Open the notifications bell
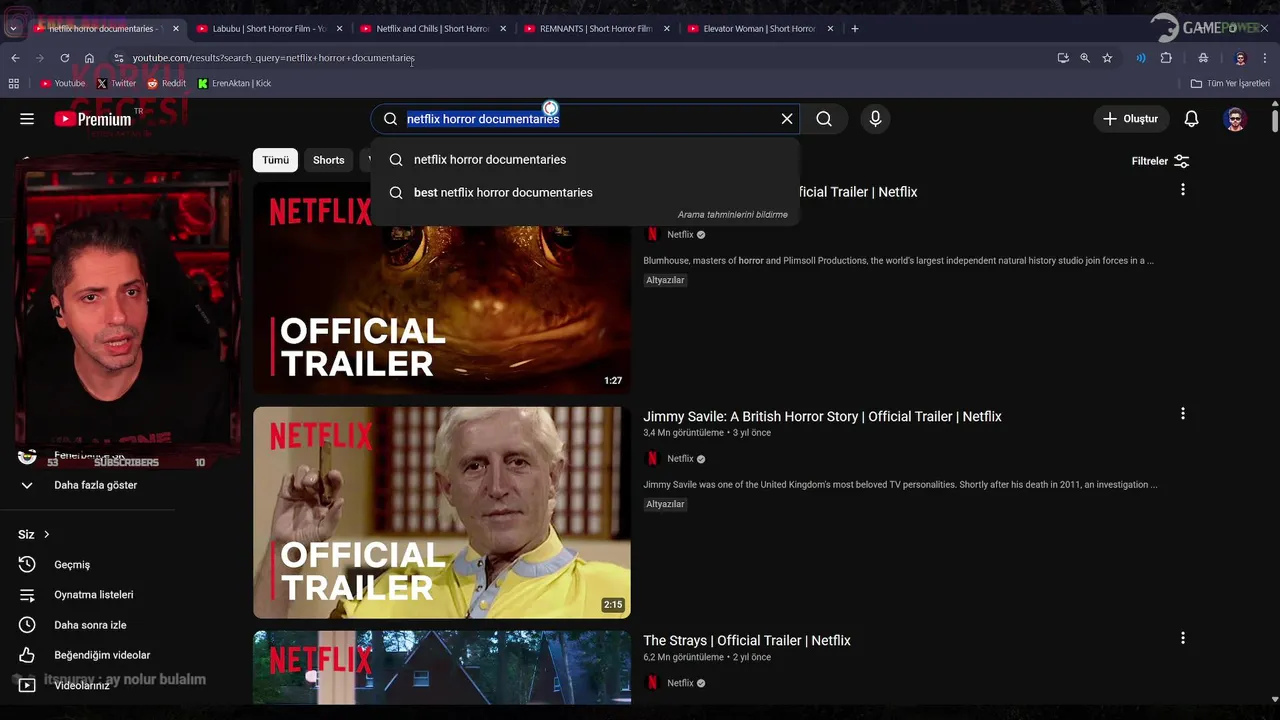The height and width of the screenshot is (720, 1280). [1191, 119]
